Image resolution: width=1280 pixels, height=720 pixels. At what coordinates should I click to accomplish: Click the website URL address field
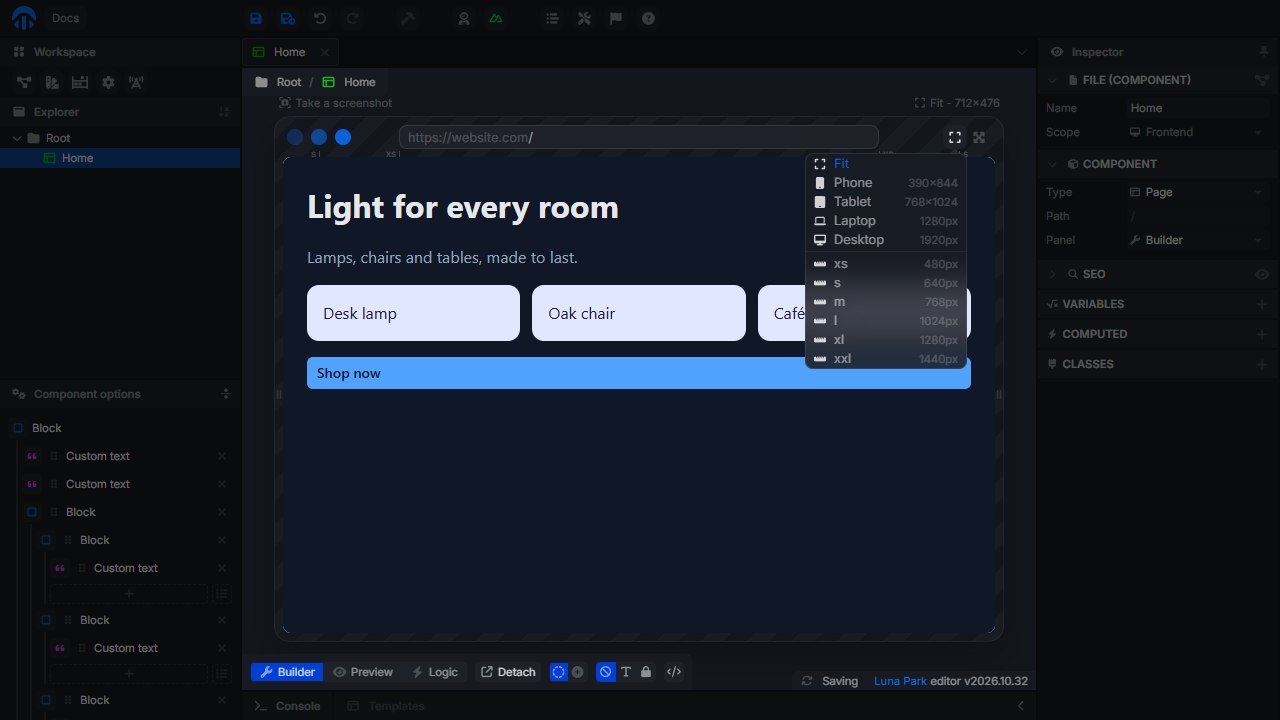[x=639, y=137]
